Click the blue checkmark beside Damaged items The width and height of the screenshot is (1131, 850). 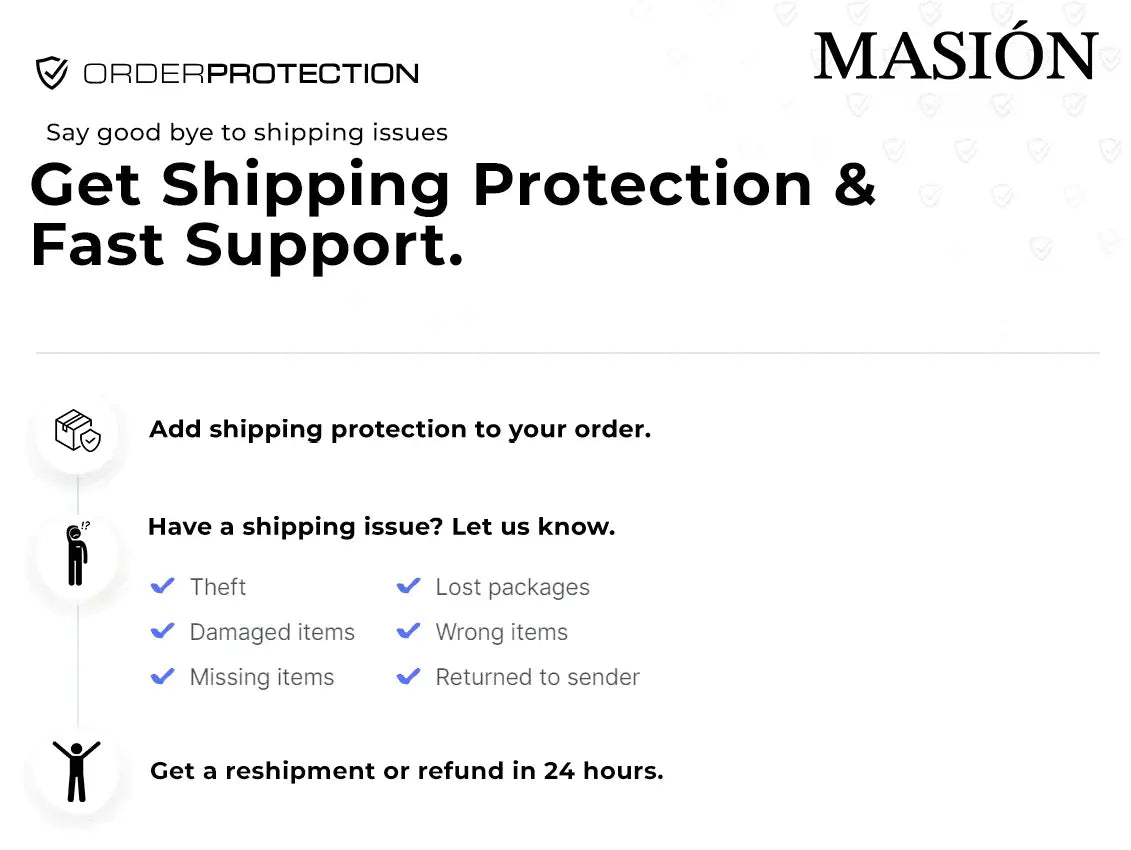pyautogui.click(x=162, y=631)
